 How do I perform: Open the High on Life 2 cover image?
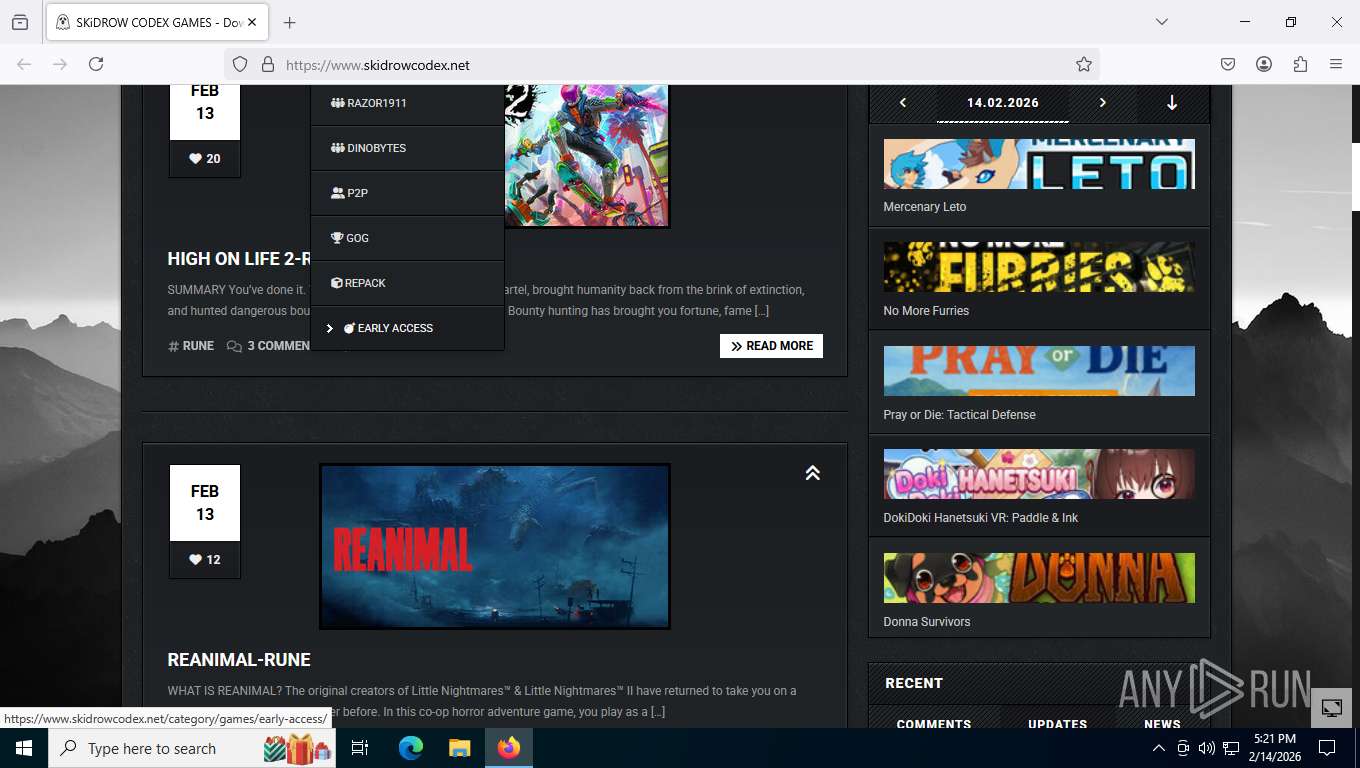coord(587,156)
